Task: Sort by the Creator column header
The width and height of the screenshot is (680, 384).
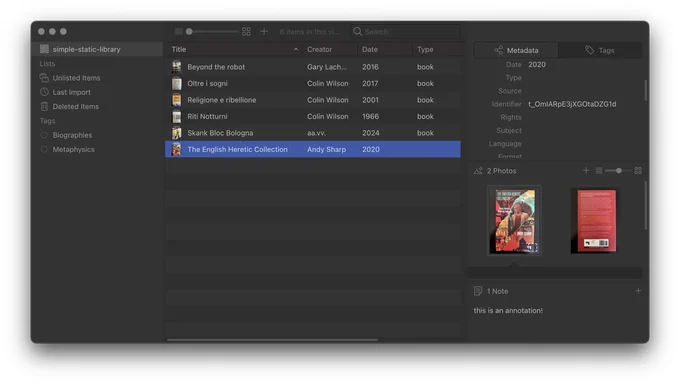Action: [330, 49]
